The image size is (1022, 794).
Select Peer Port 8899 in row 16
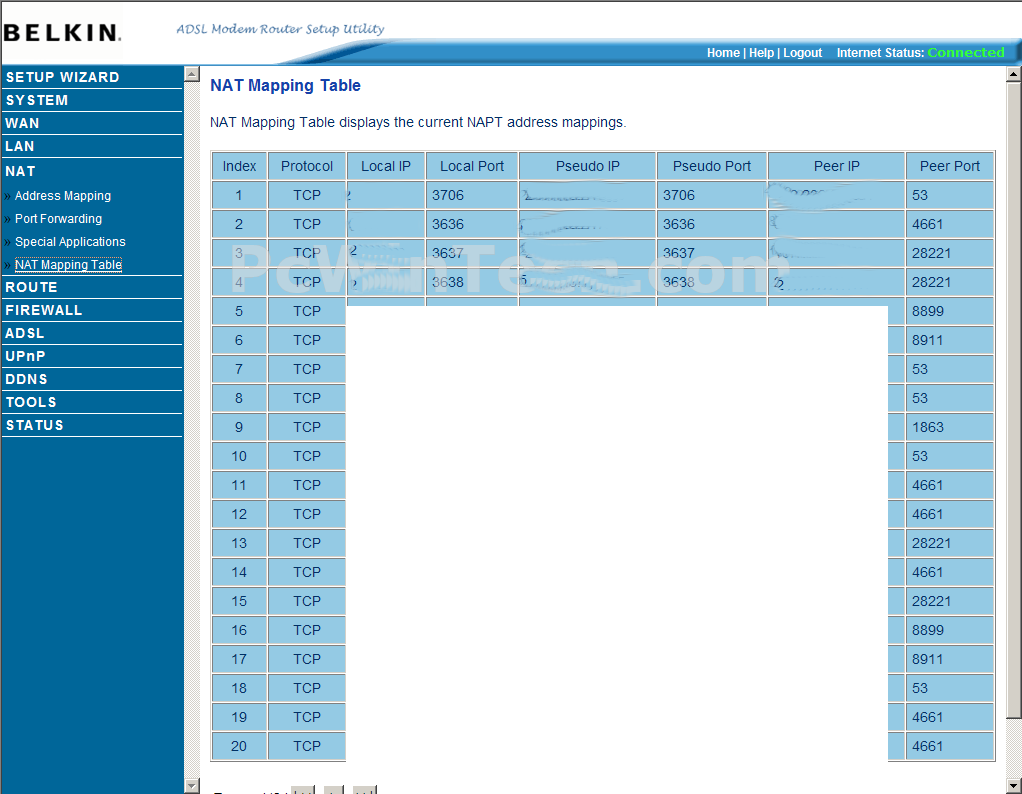[950, 630]
